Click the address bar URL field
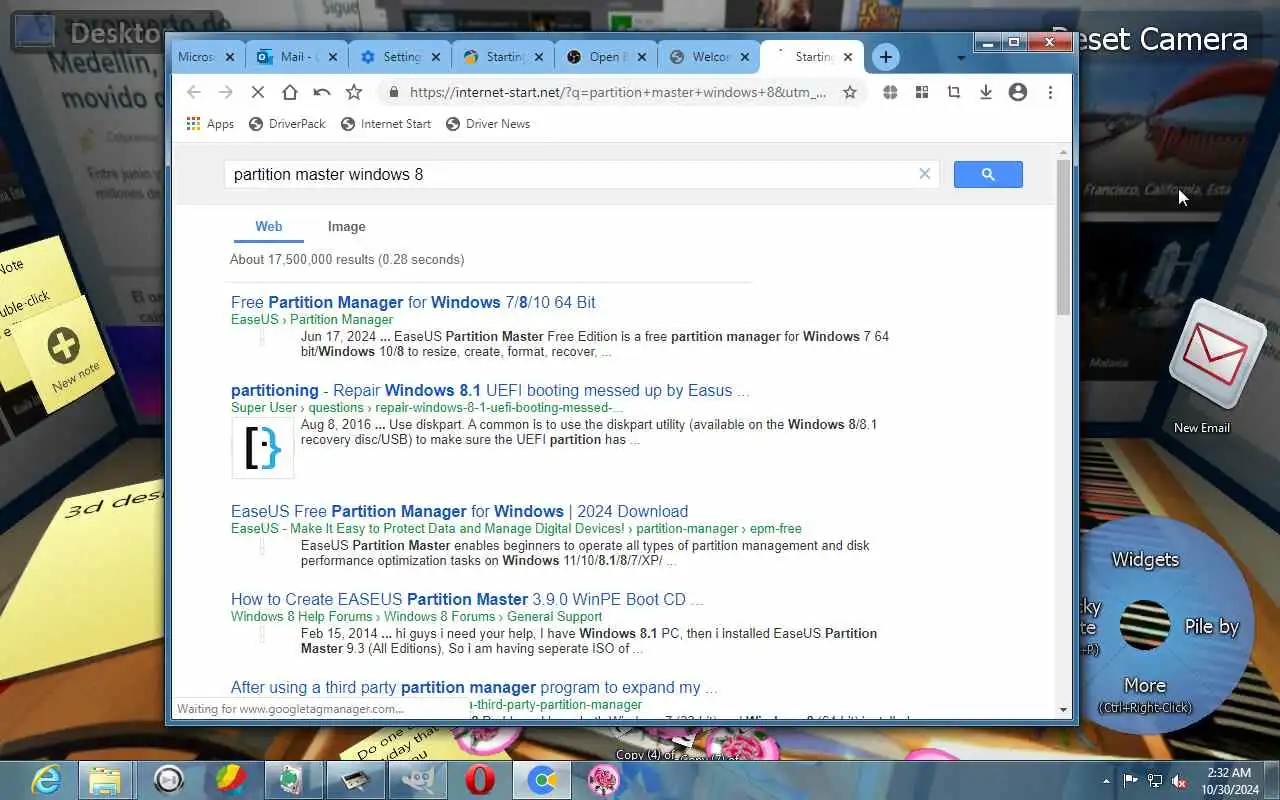 [x=618, y=92]
